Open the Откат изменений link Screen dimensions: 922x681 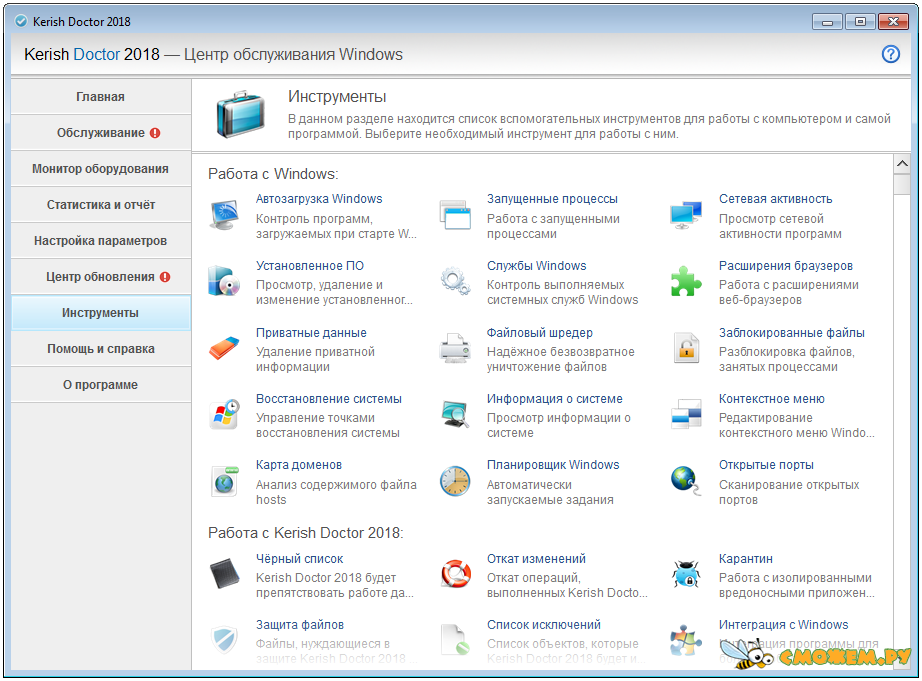tap(536, 559)
